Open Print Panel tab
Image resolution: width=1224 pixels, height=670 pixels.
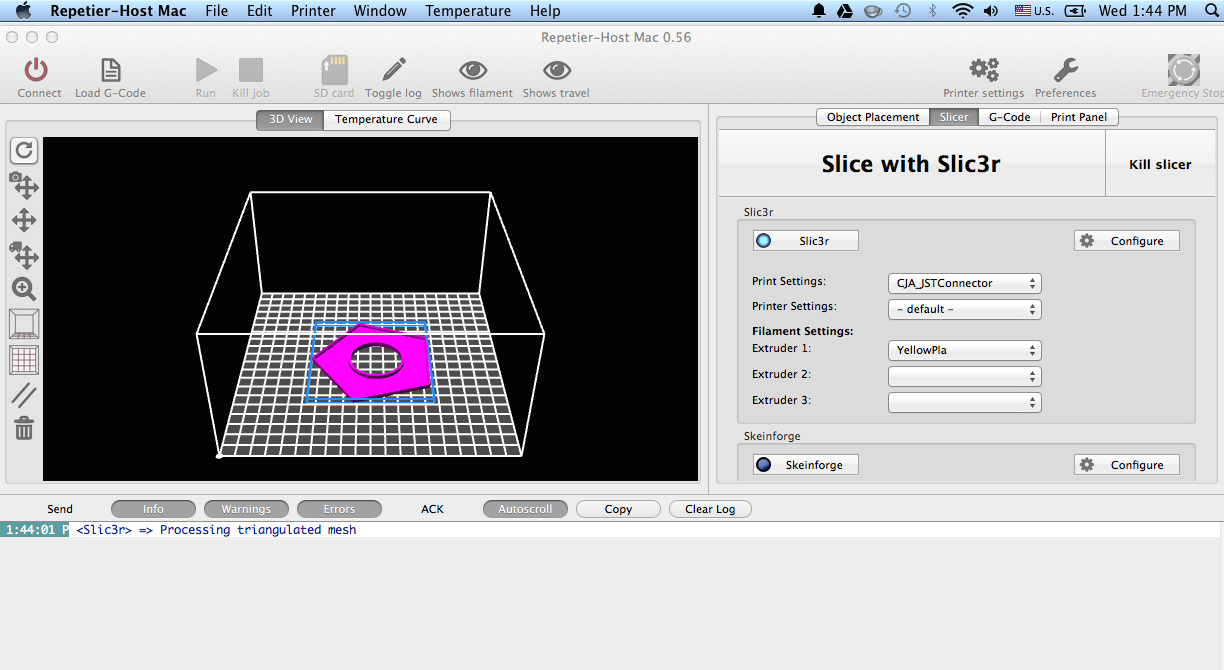(1079, 117)
